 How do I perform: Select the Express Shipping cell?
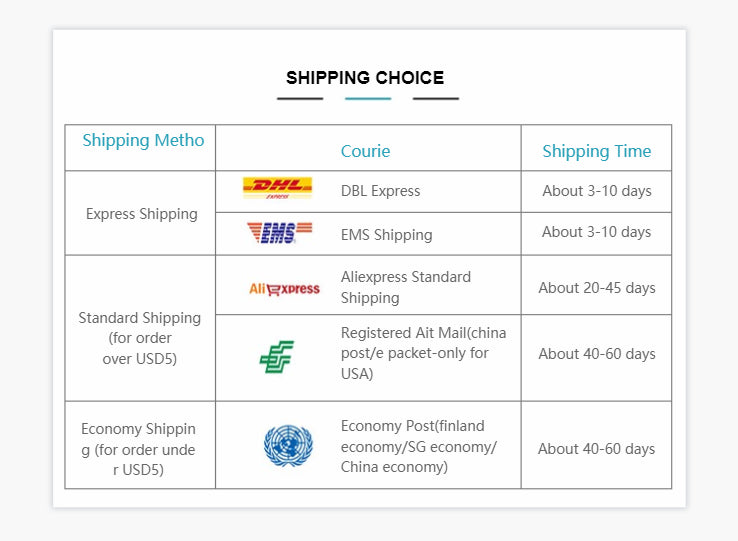point(142,214)
